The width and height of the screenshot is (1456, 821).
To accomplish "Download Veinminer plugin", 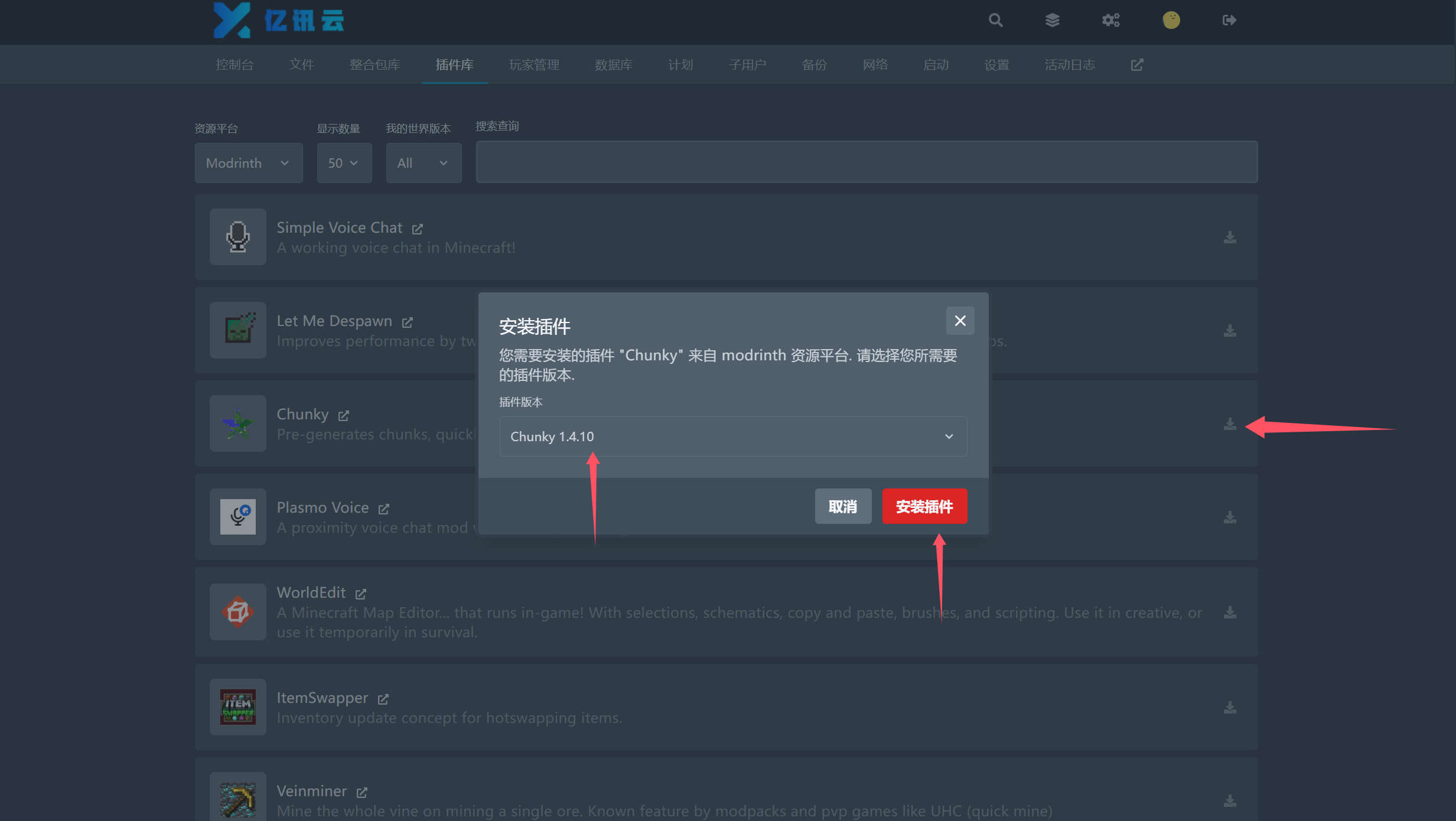I will click(x=1230, y=801).
